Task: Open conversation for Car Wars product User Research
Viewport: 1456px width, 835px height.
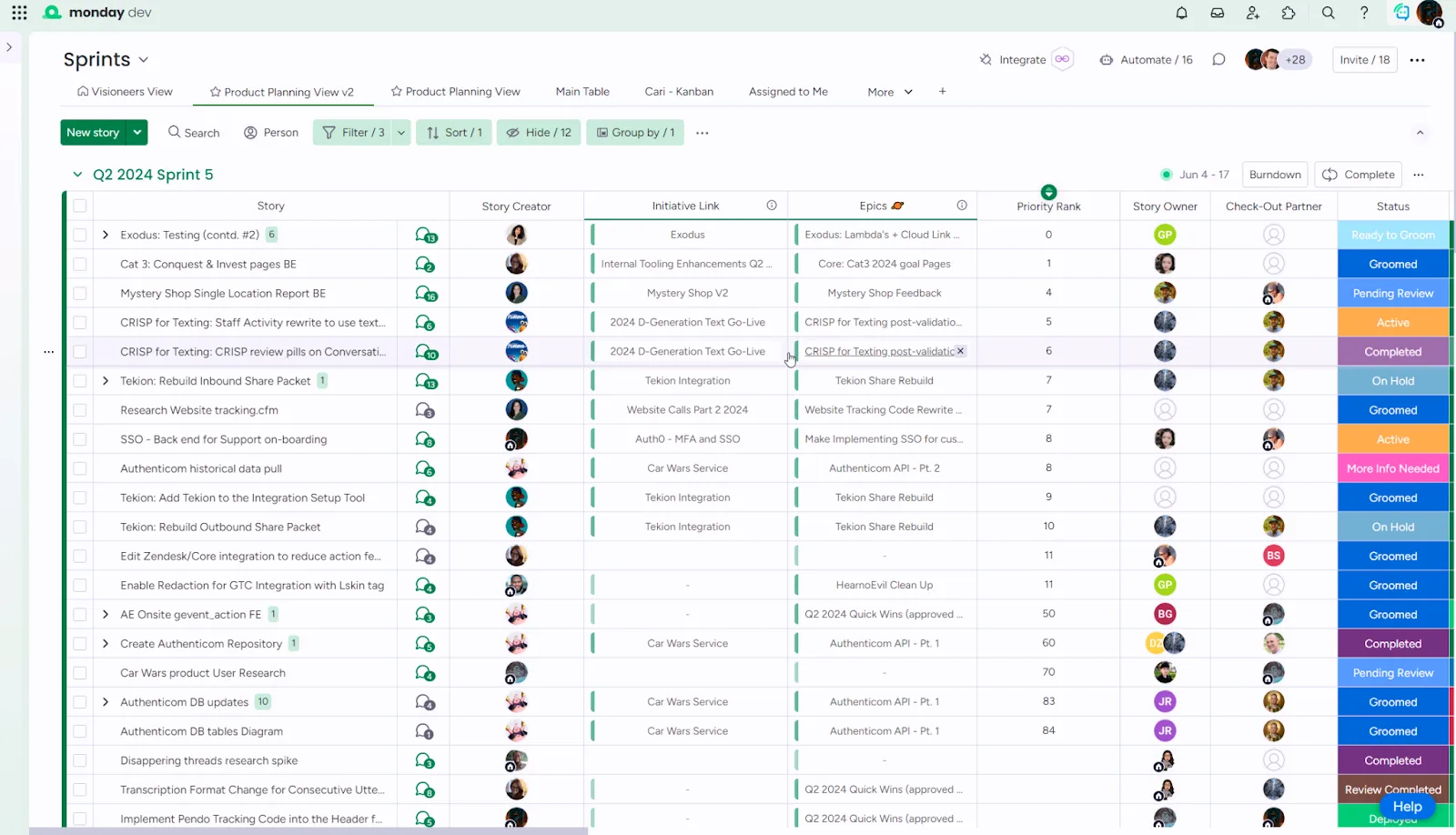Action: click(x=425, y=673)
